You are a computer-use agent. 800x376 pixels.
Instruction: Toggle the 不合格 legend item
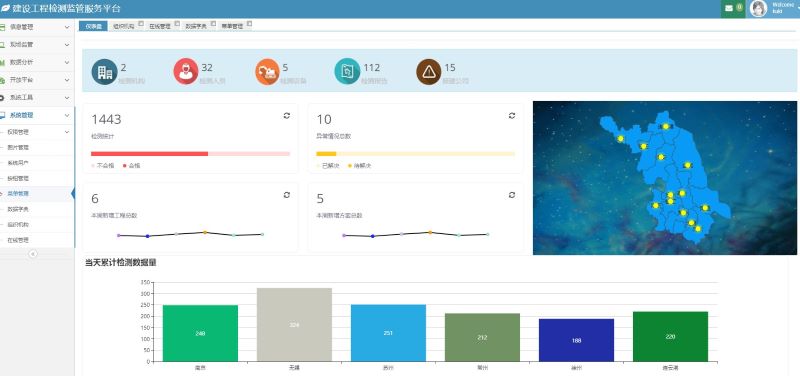[103, 166]
